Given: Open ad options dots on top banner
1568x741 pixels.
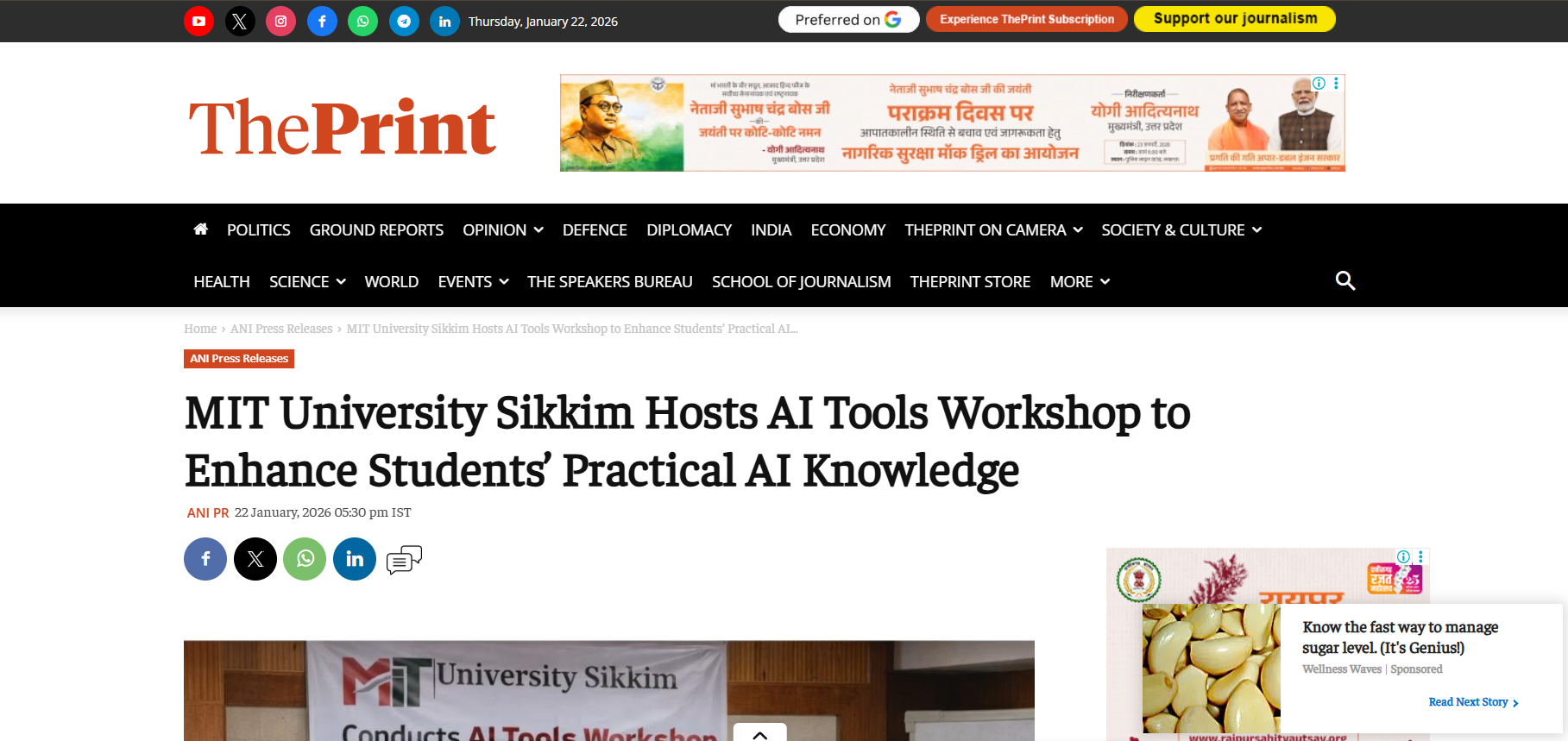Looking at the screenshot, I should click(x=1336, y=84).
